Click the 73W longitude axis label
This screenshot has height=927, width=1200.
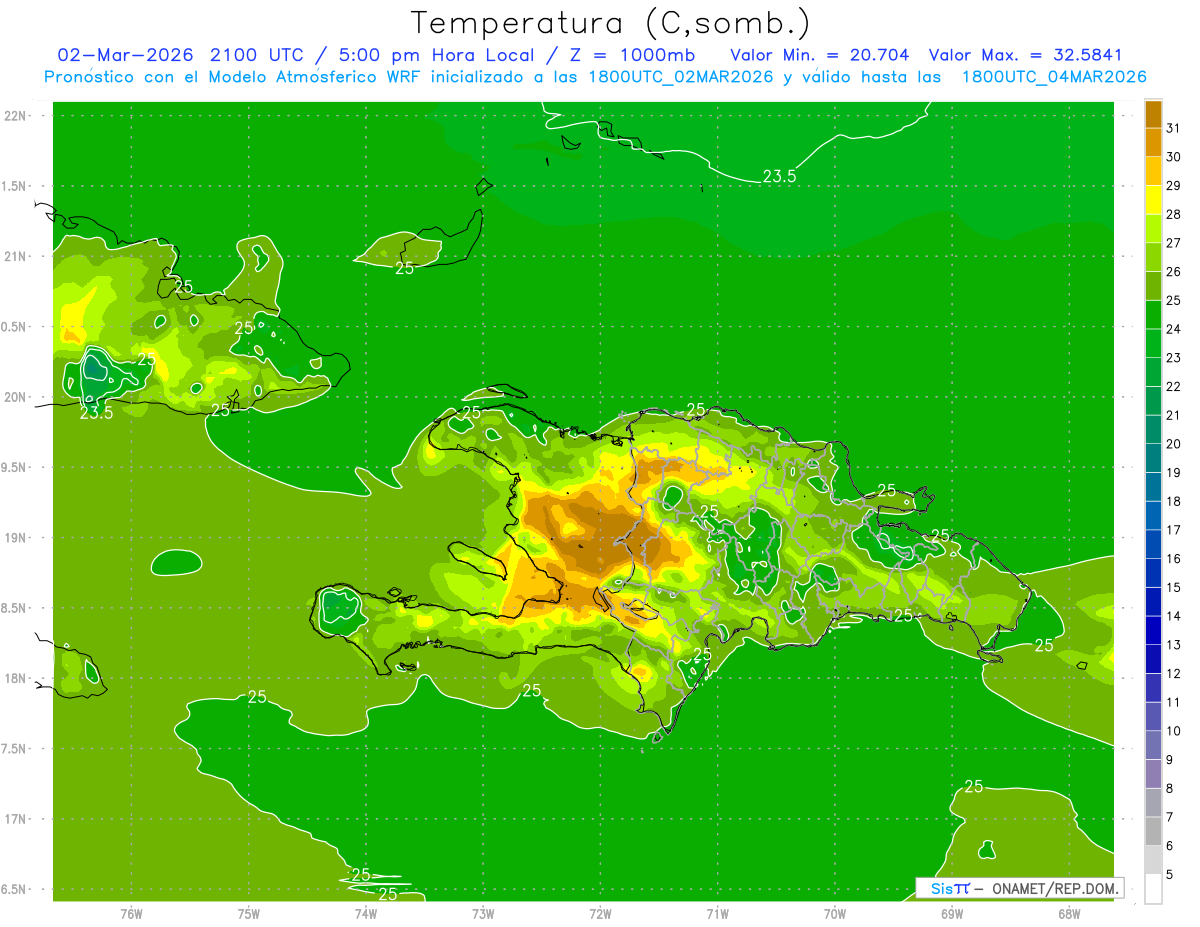point(483,914)
